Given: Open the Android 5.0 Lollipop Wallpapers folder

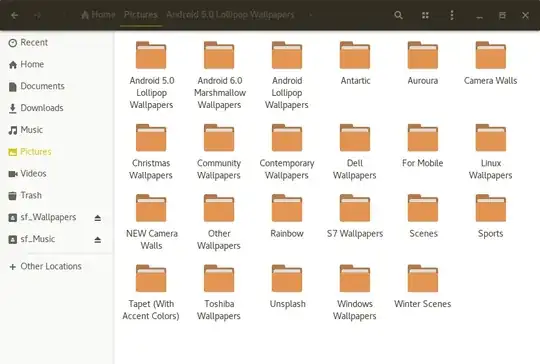Looking at the screenshot, I should tap(151, 75).
